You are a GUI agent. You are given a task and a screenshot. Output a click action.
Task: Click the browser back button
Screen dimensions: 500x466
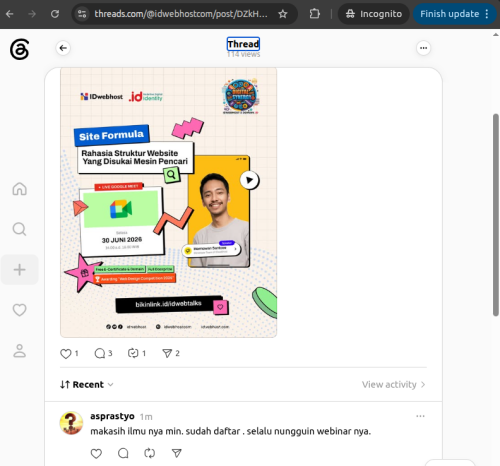pos(10,14)
